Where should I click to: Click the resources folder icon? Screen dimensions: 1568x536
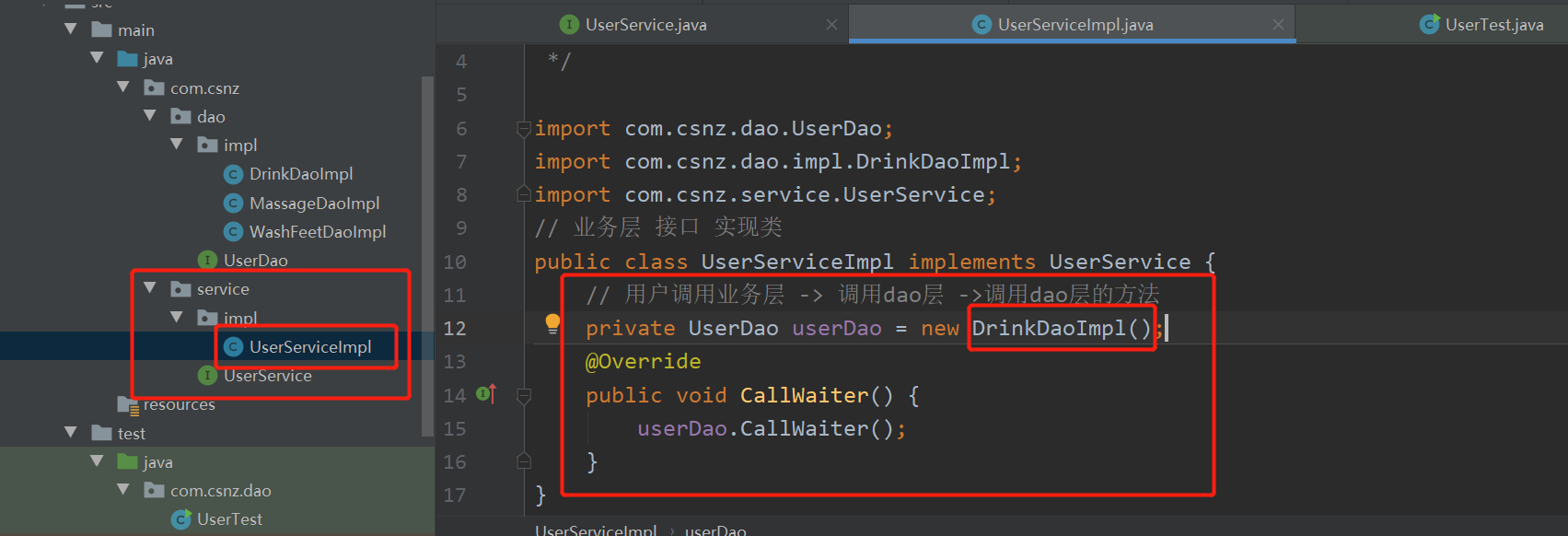128,404
